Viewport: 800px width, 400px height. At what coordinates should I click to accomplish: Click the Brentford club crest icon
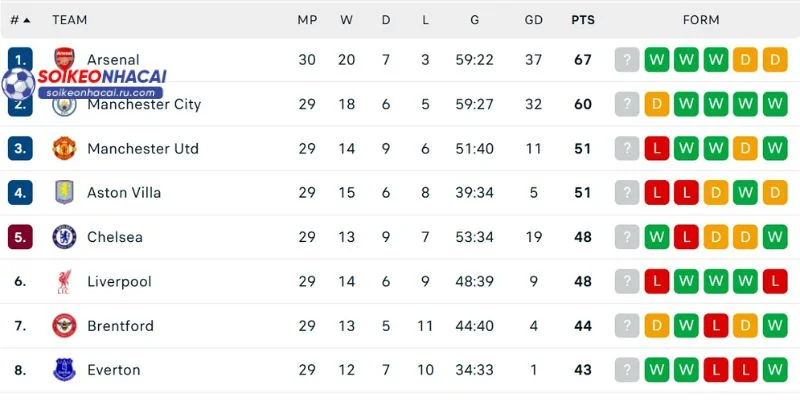(64, 325)
